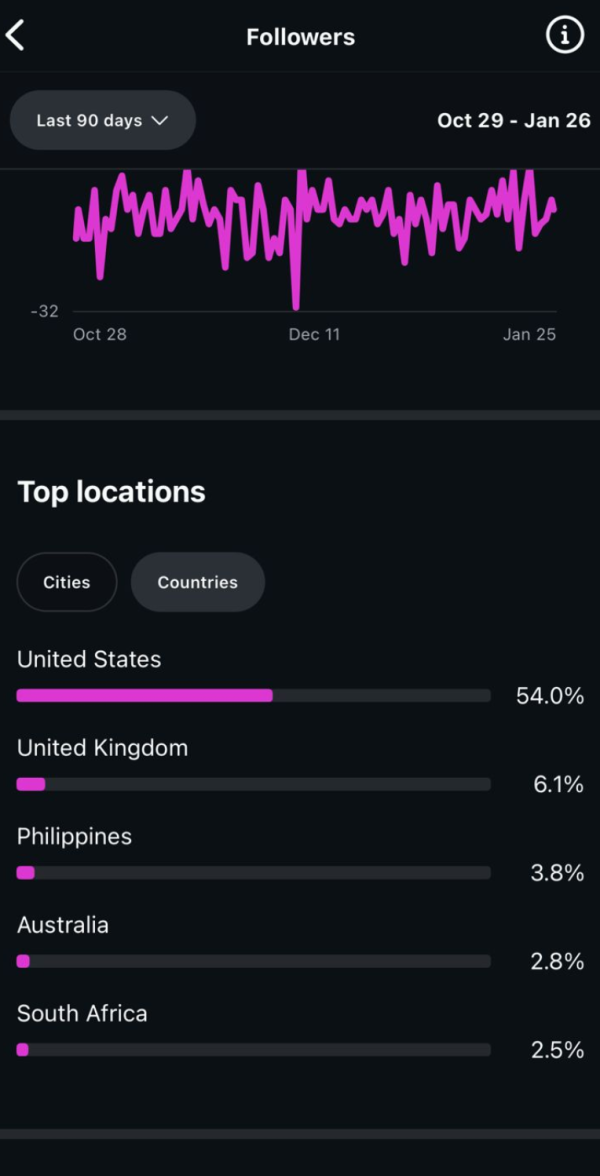This screenshot has width=600, height=1176.
Task: Tap the back arrow icon
Action: pyautogui.click(x=16, y=37)
